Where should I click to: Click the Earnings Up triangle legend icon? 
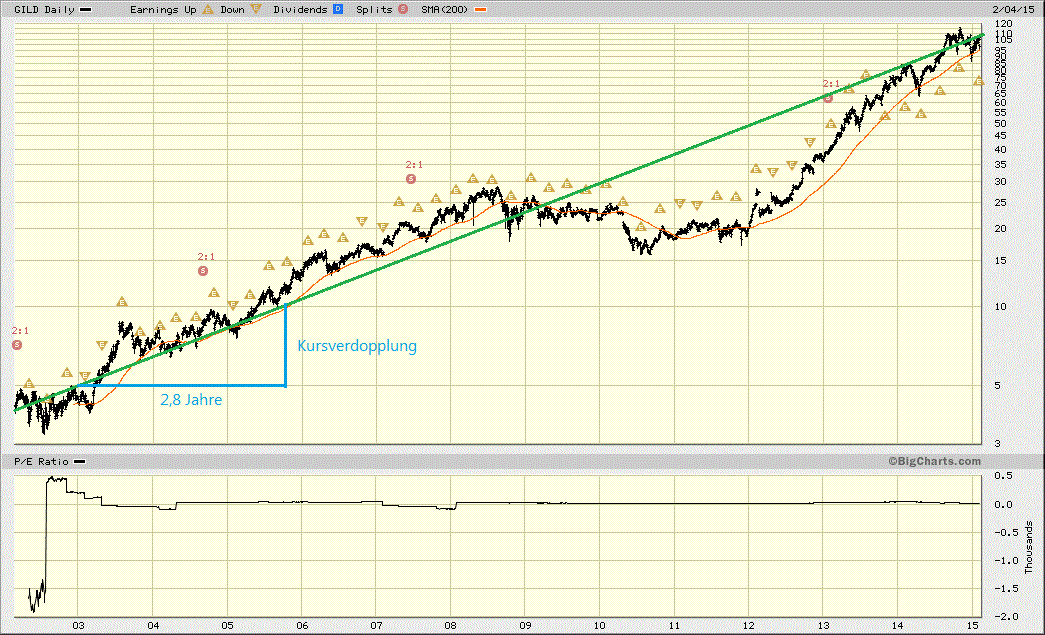coord(208,9)
